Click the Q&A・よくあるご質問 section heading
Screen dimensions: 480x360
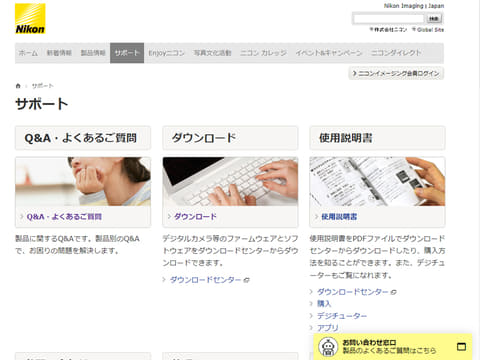(81, 138)
